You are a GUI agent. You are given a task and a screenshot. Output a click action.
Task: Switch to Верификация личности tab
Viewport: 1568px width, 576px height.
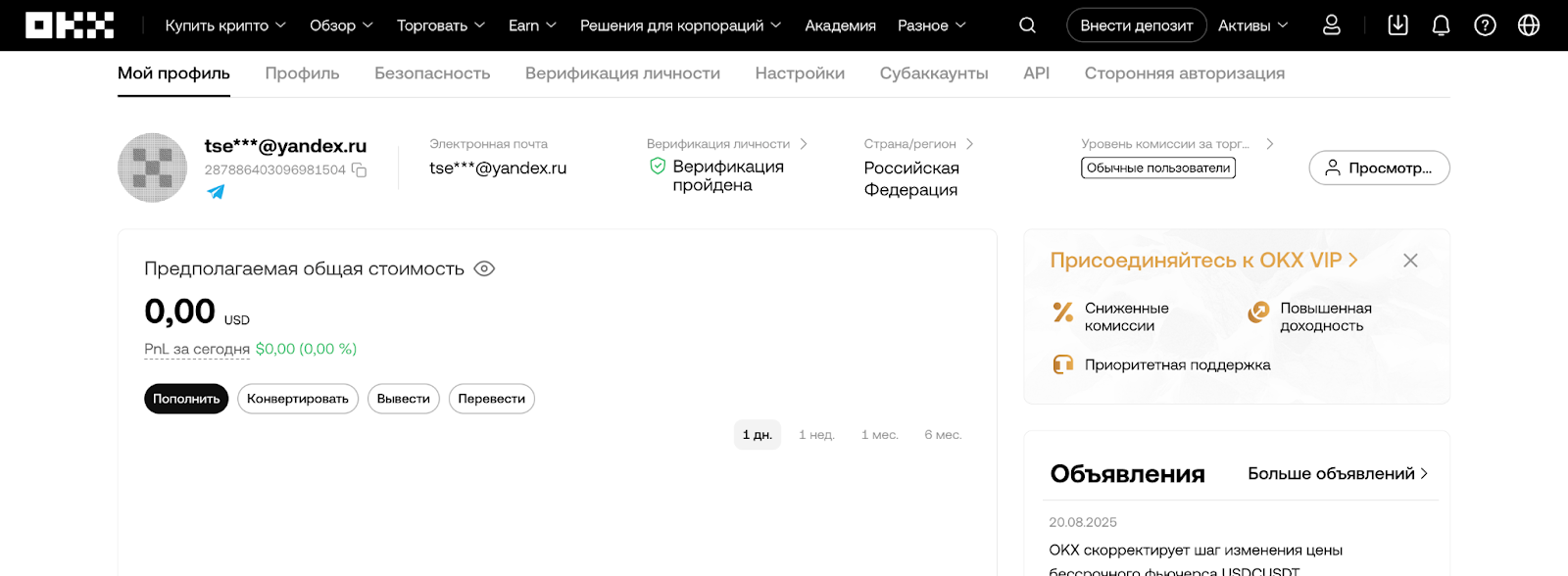click(622, 73)
